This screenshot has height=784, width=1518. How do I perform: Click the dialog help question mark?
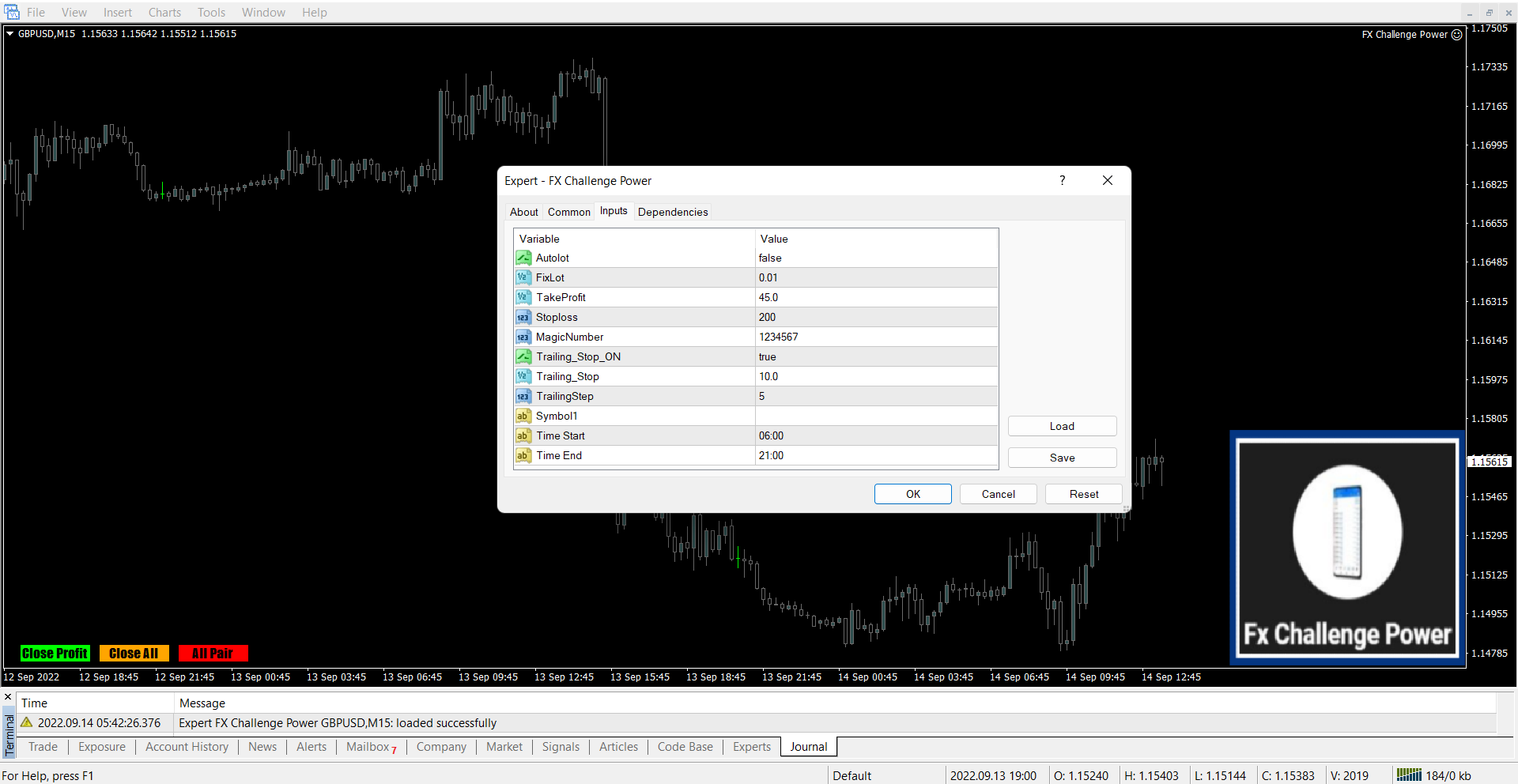1062,181
